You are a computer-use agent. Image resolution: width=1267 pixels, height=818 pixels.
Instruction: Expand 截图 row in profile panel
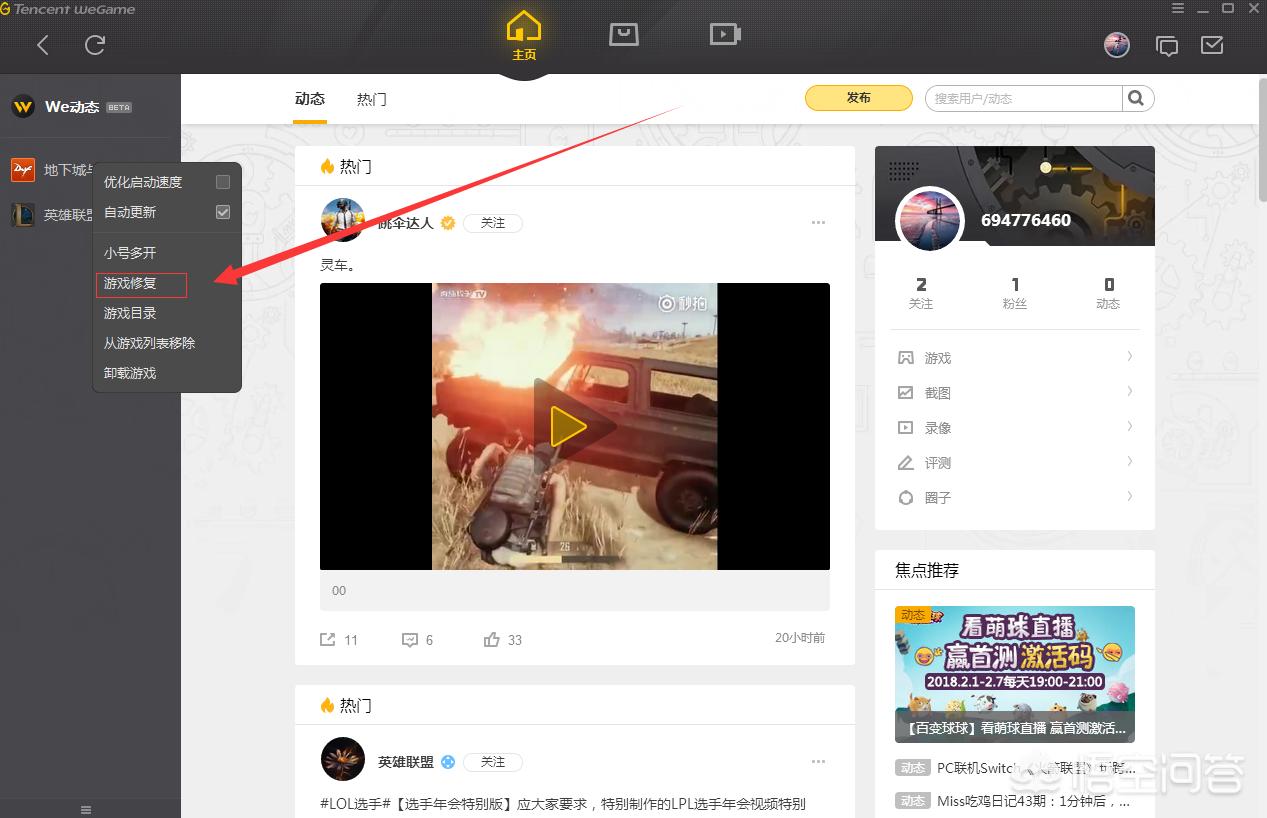[1015, 392]
